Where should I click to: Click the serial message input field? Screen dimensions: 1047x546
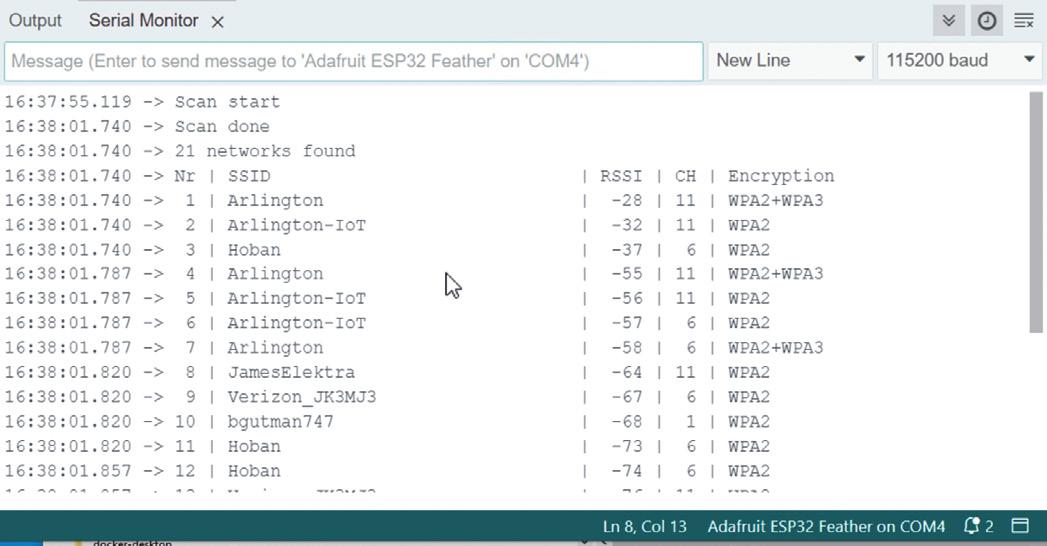(354, 61)
